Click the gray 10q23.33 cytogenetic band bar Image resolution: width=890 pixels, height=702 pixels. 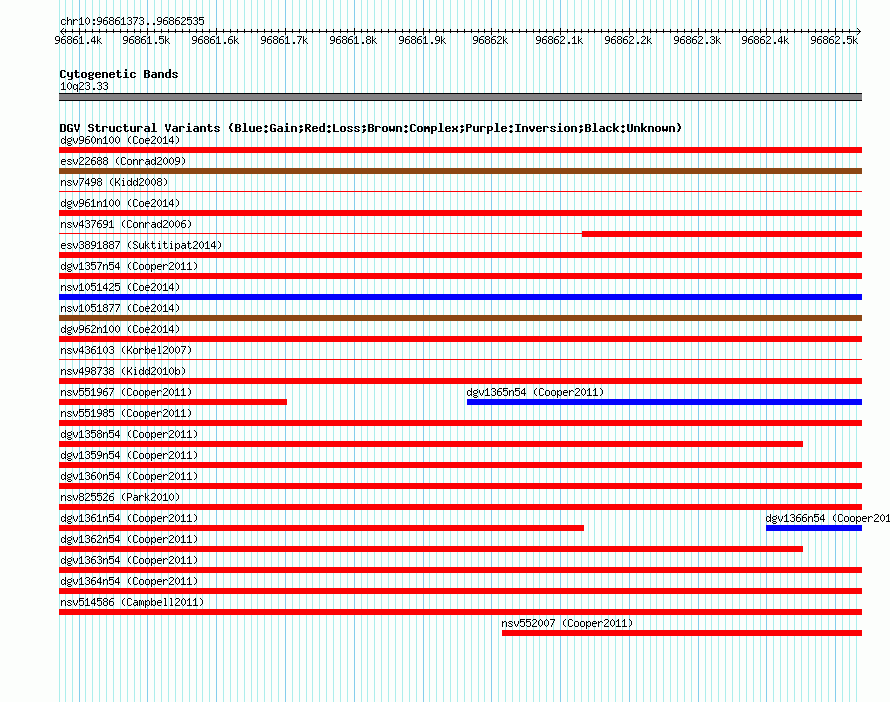pos(460,97)
